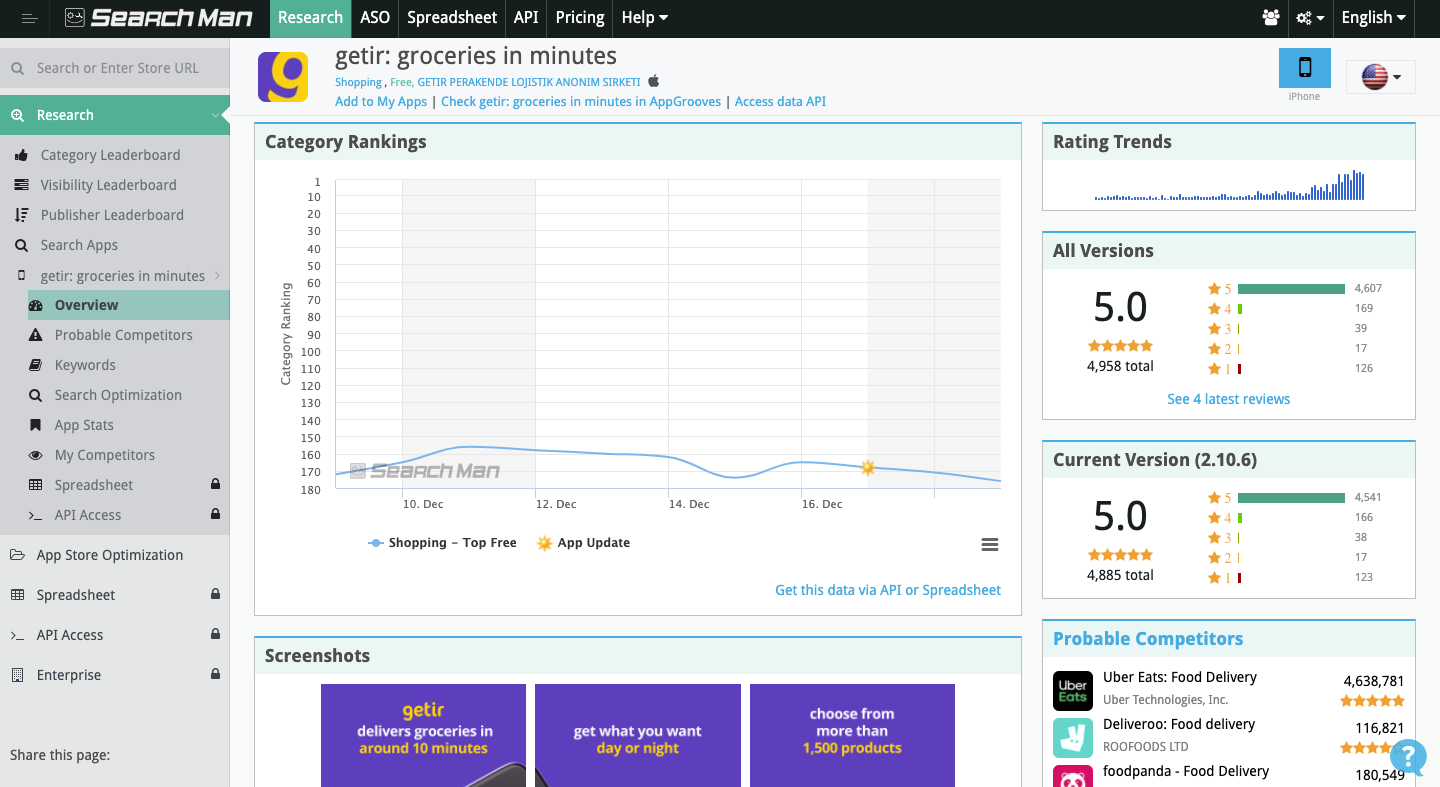Open Visibility Leaderboard in the sidebar
1440x787 pixels.
(x=108, y=185)
